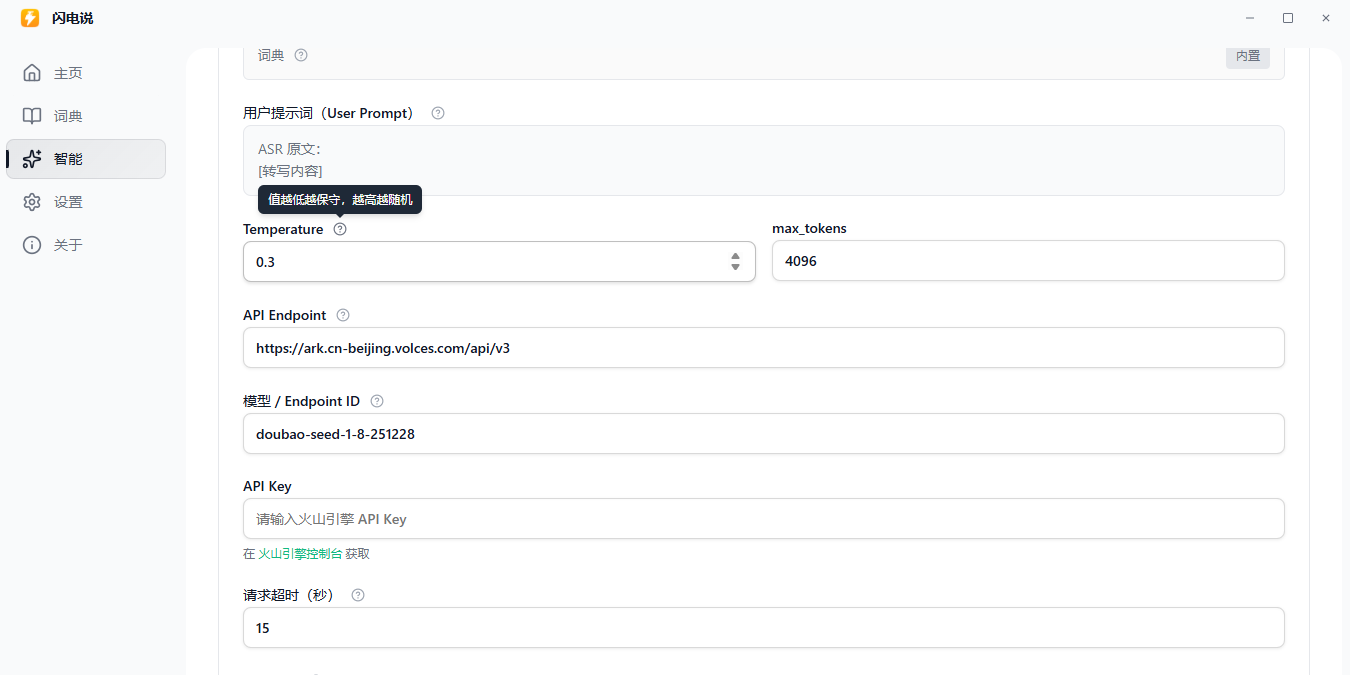Viewport: 1350px width, 675px height.
Task: Open the 关于 about page
Action: point(68,245)
